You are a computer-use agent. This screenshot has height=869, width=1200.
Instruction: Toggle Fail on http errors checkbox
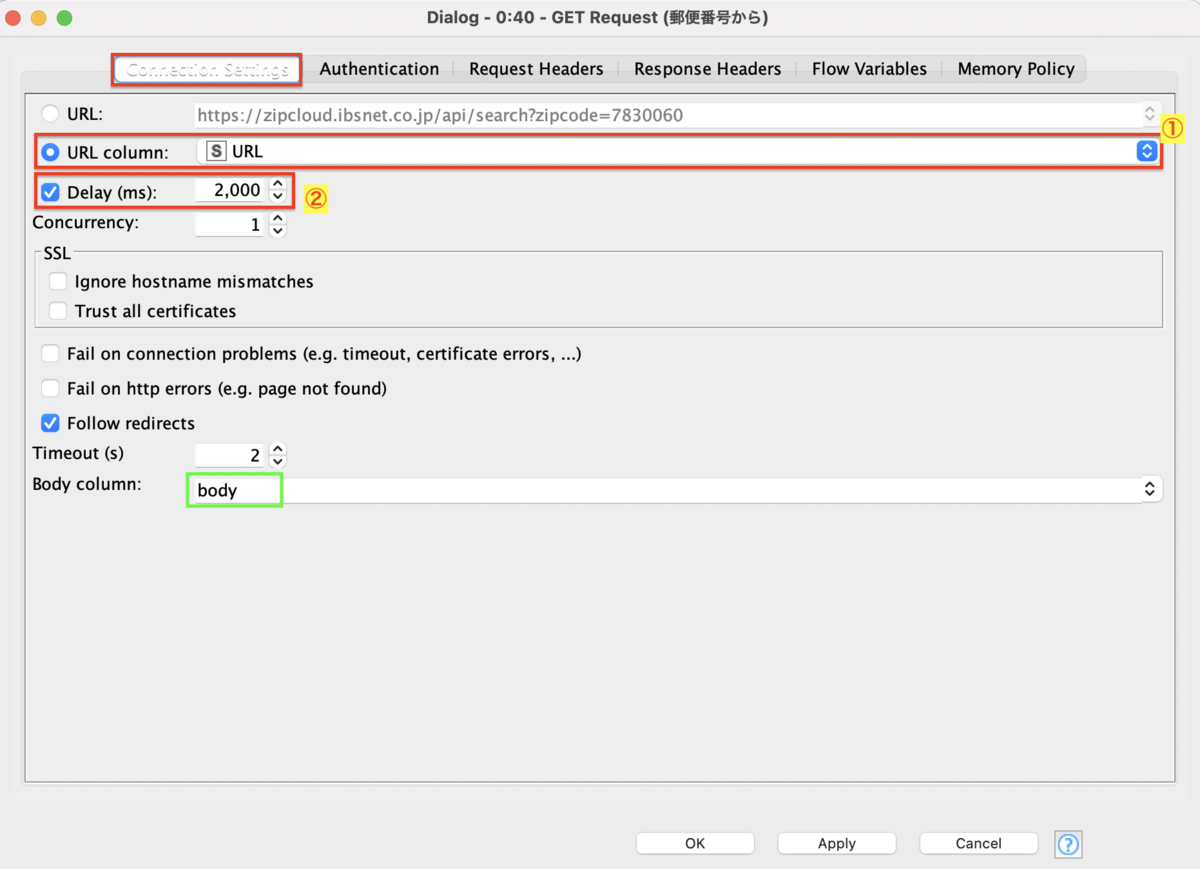[x=50, y=388]
